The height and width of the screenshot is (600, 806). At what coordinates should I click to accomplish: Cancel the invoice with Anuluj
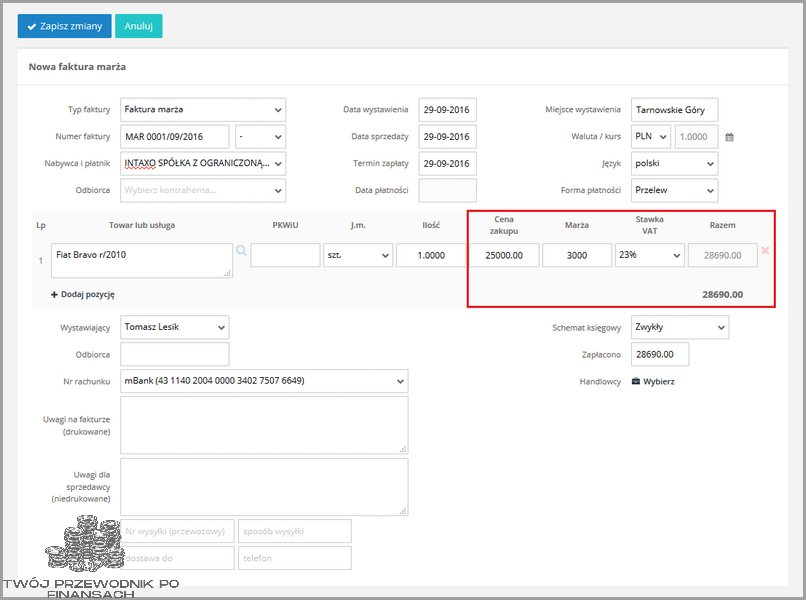[139, 26]
